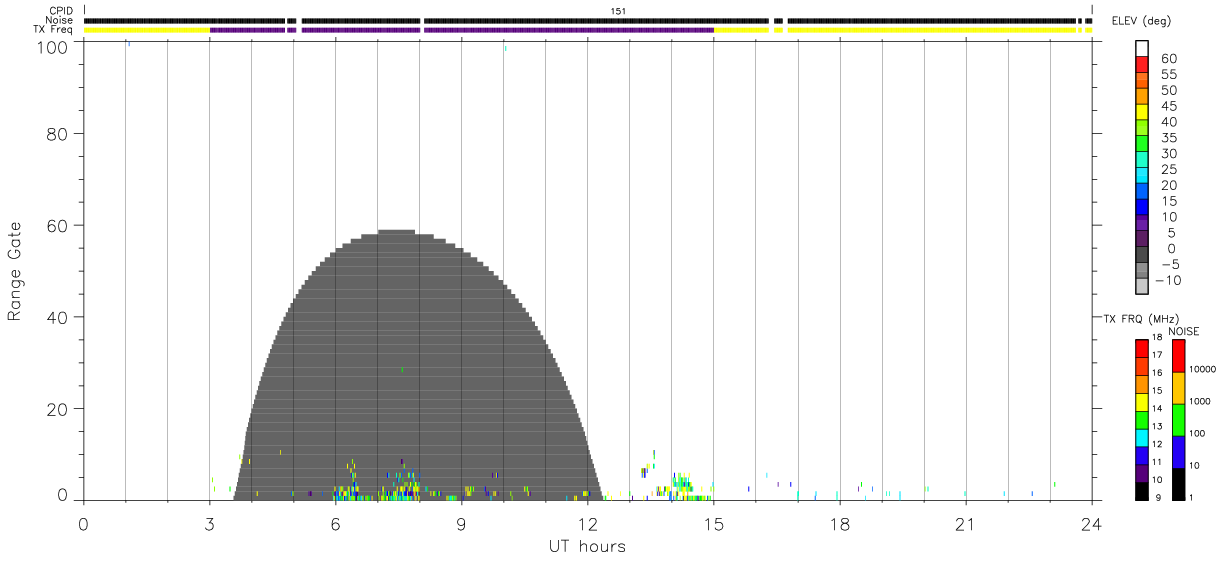The image size is (1228, 567).
Task: Pick the blue NOISE segment above 10
Action: 1178,452
